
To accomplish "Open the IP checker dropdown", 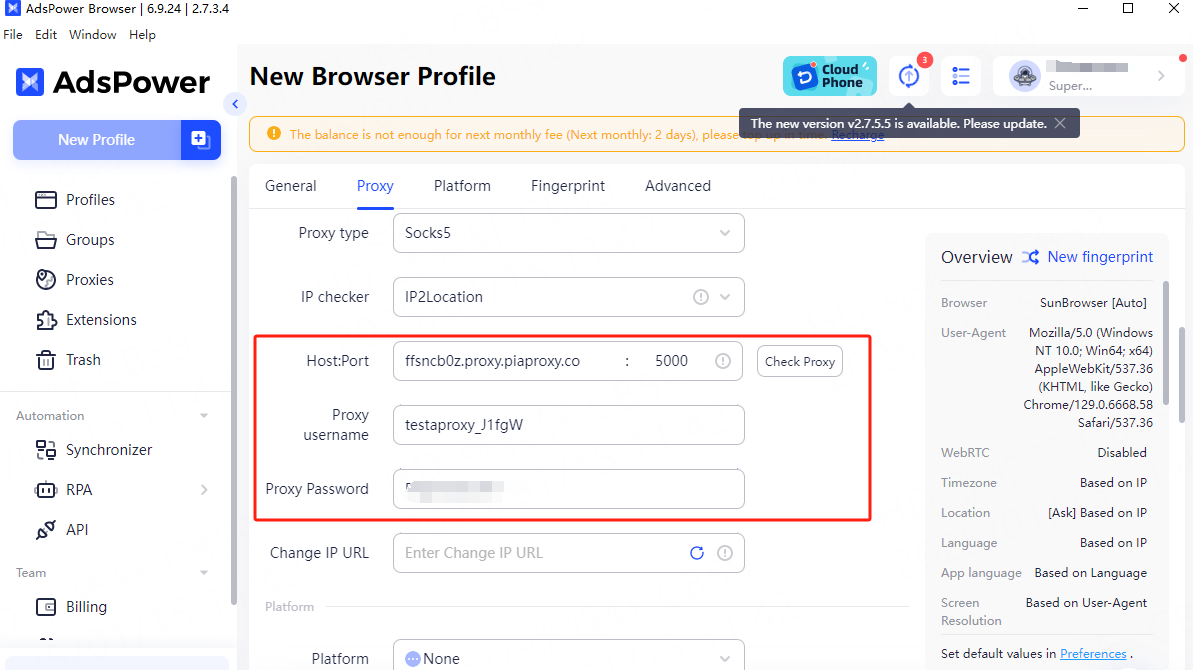I will (x=725, y=297).
